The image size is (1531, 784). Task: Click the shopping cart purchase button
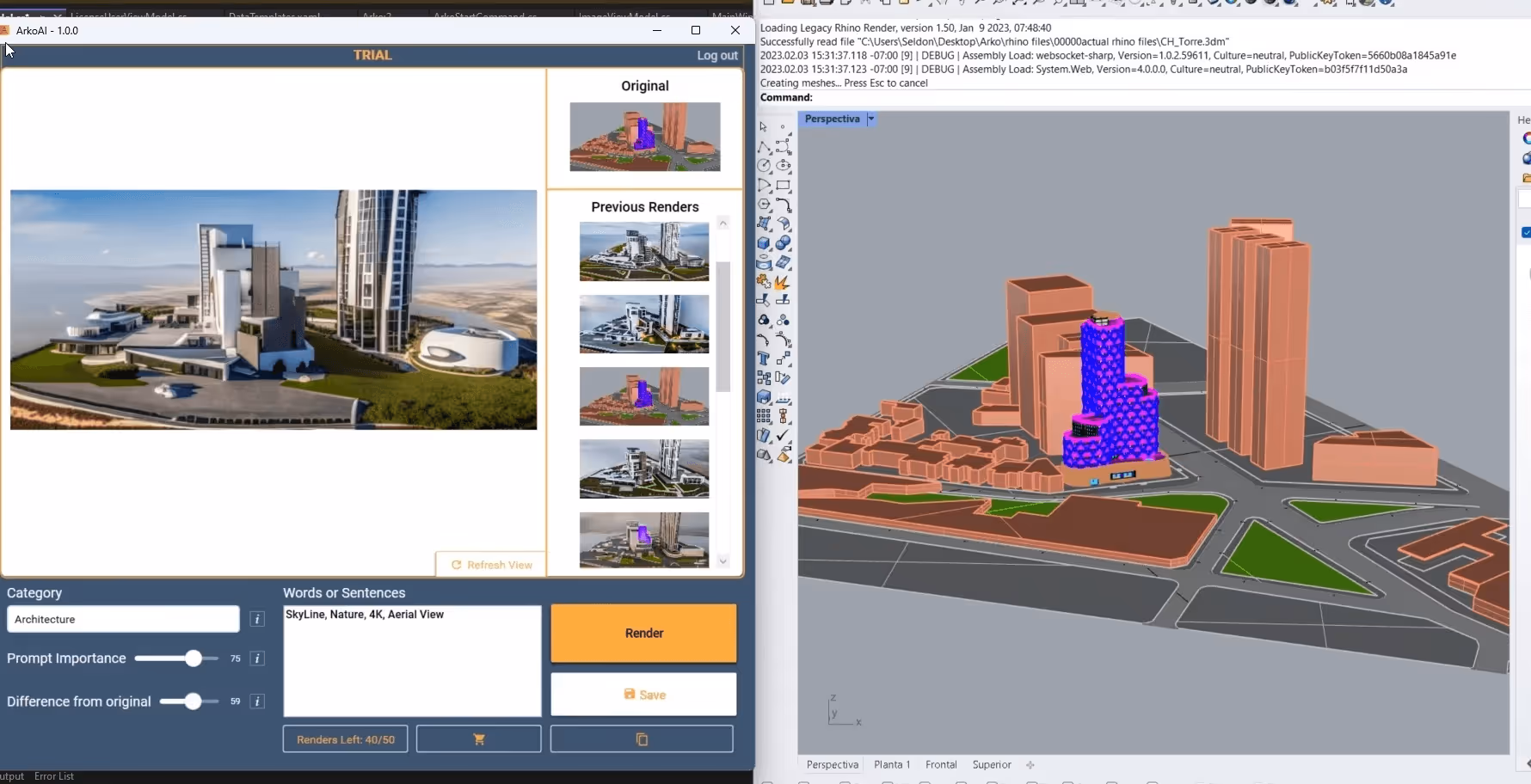[x=479, y=739]
